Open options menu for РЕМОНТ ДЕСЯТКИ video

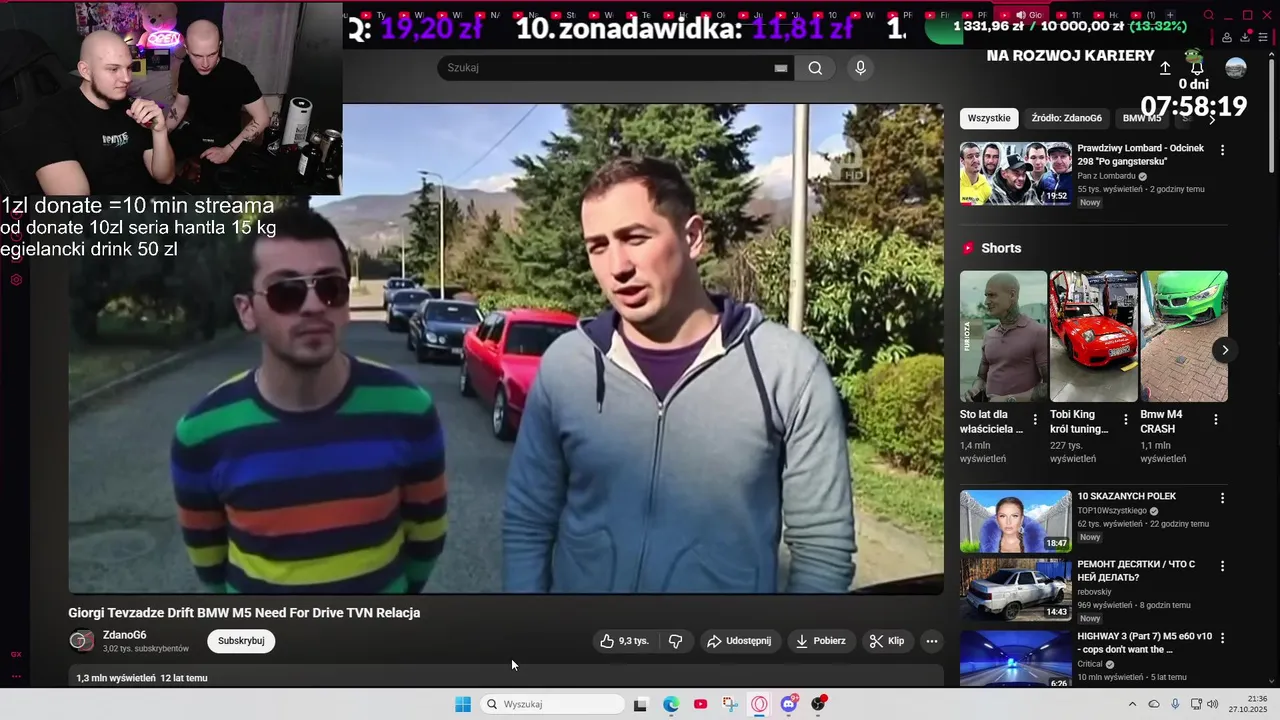coord(1222,565)
